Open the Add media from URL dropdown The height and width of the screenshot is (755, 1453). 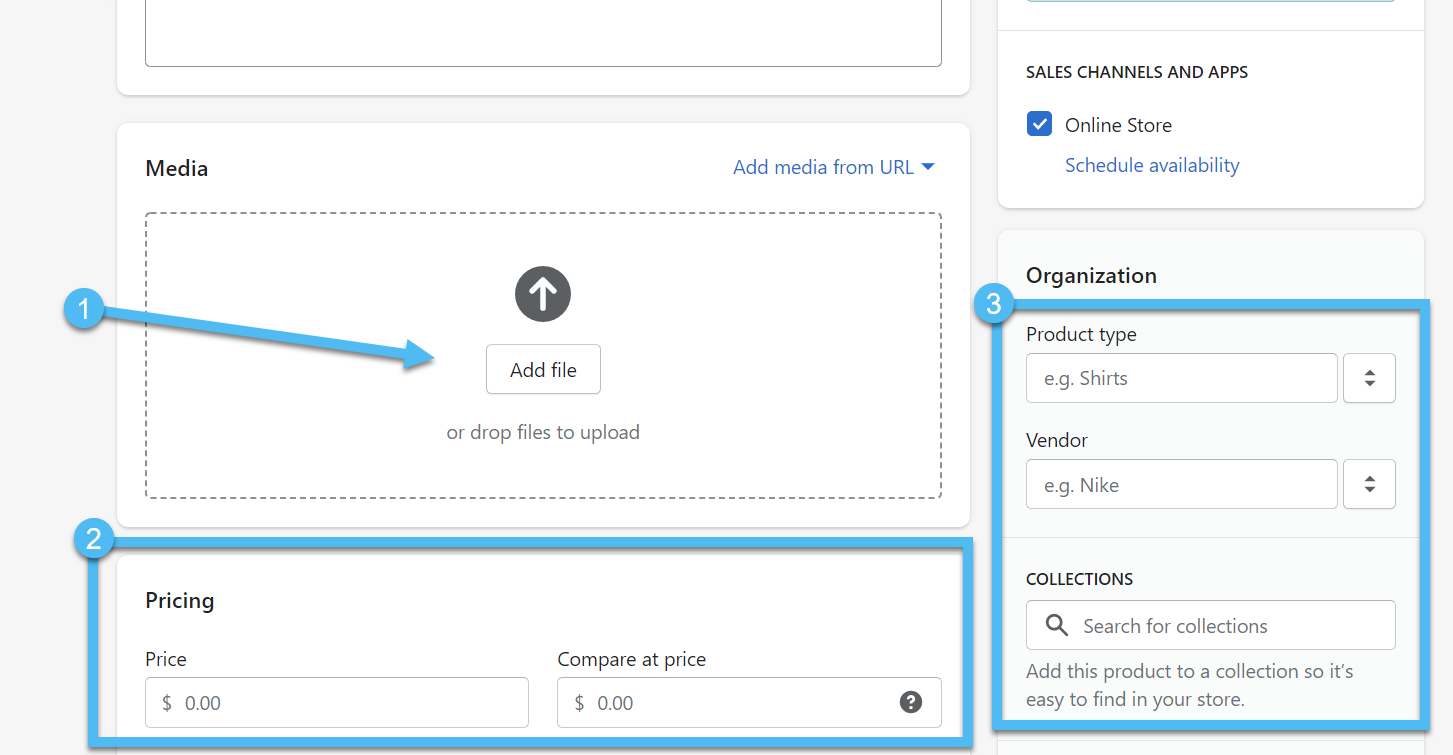pyautogui.click(x=833, y=167)
